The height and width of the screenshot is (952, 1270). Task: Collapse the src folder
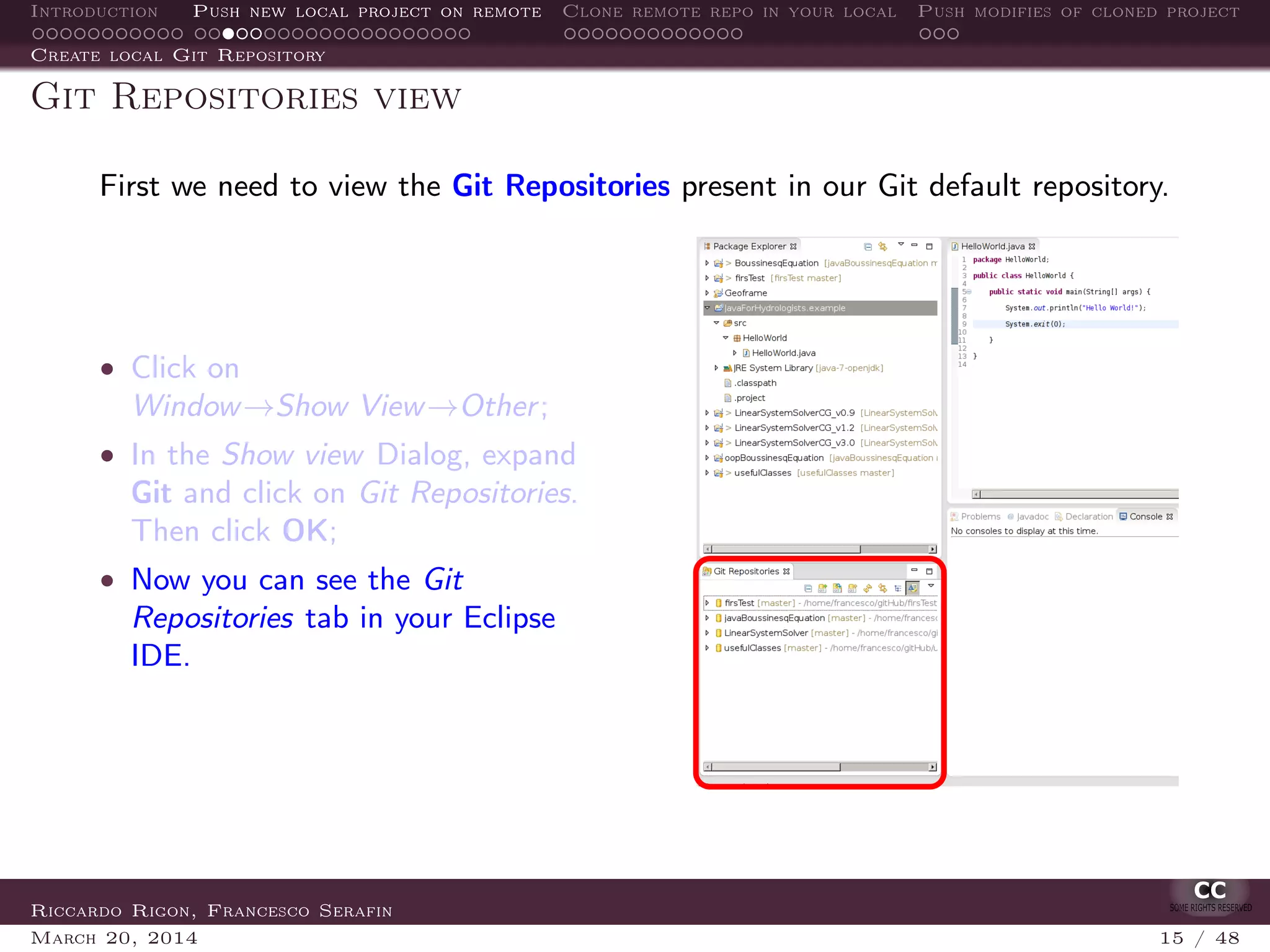click(x=716, y=323)
